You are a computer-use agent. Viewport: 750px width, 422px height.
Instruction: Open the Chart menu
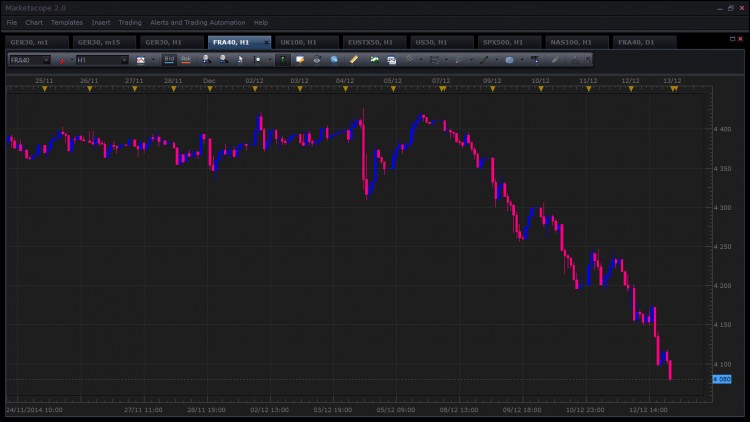pyautogui.click(x=34, y=22)
